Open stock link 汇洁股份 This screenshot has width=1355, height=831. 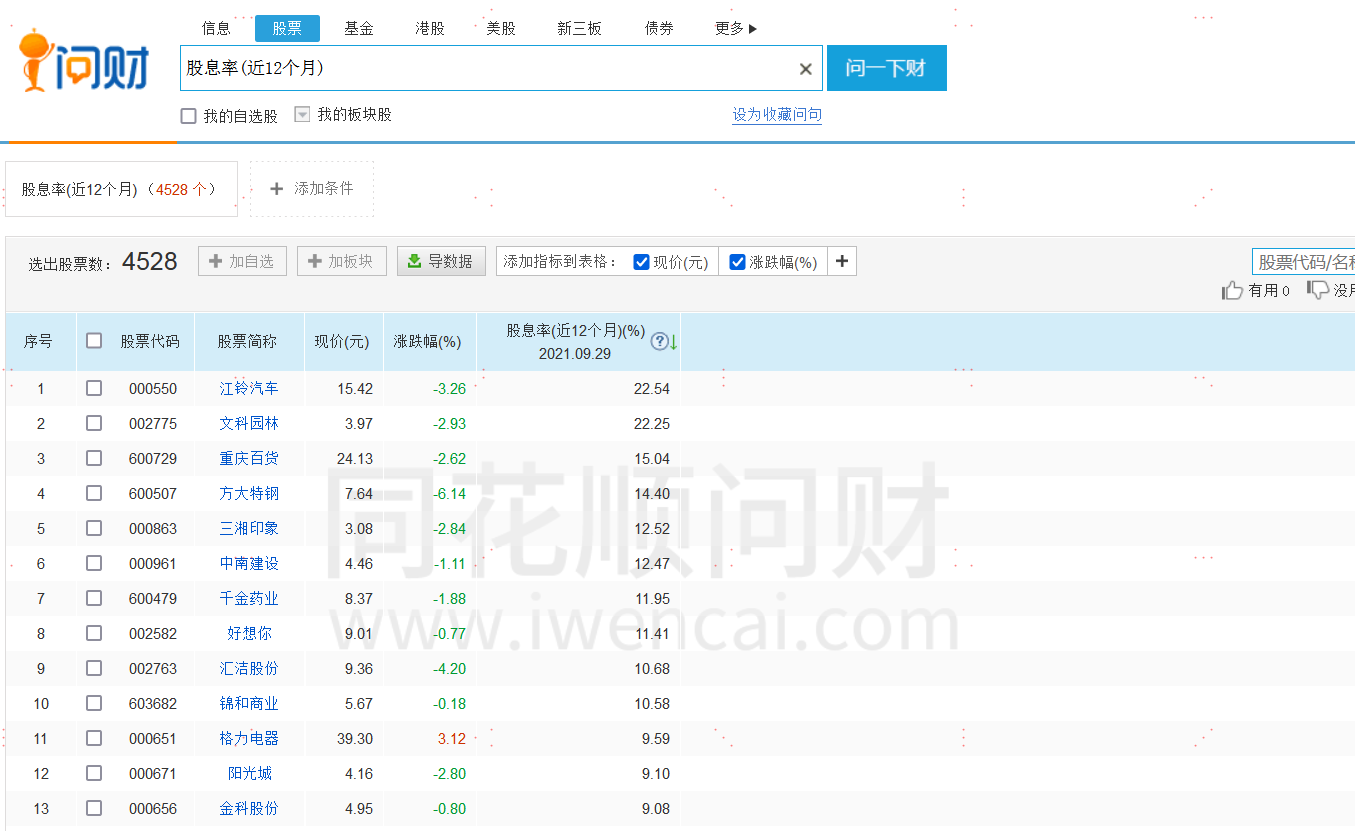click(249, 668)
